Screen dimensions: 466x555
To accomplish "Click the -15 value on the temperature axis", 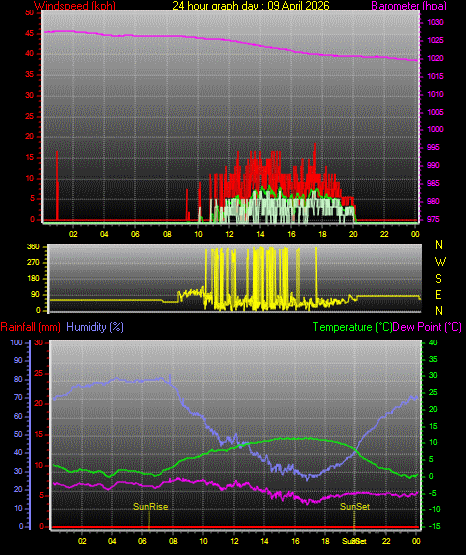I will tap(435, 527).
